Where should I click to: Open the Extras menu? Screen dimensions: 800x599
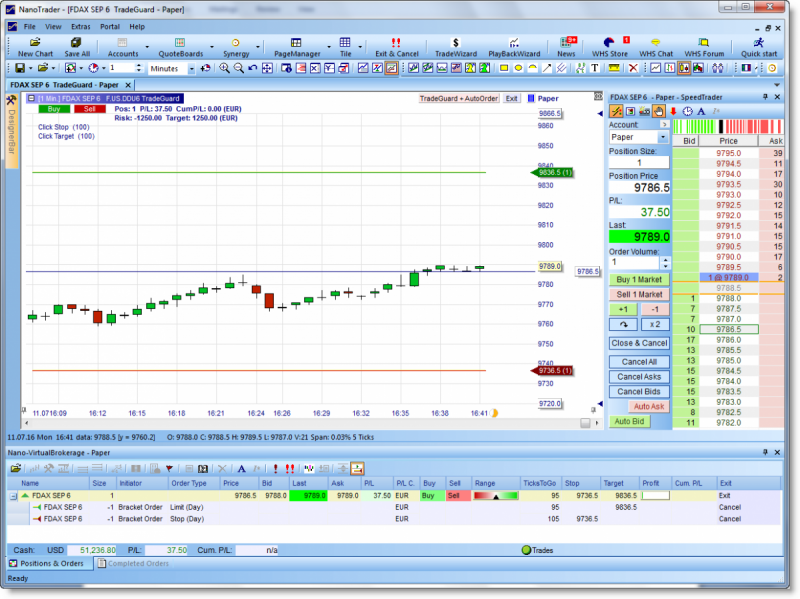pos(80,26)
